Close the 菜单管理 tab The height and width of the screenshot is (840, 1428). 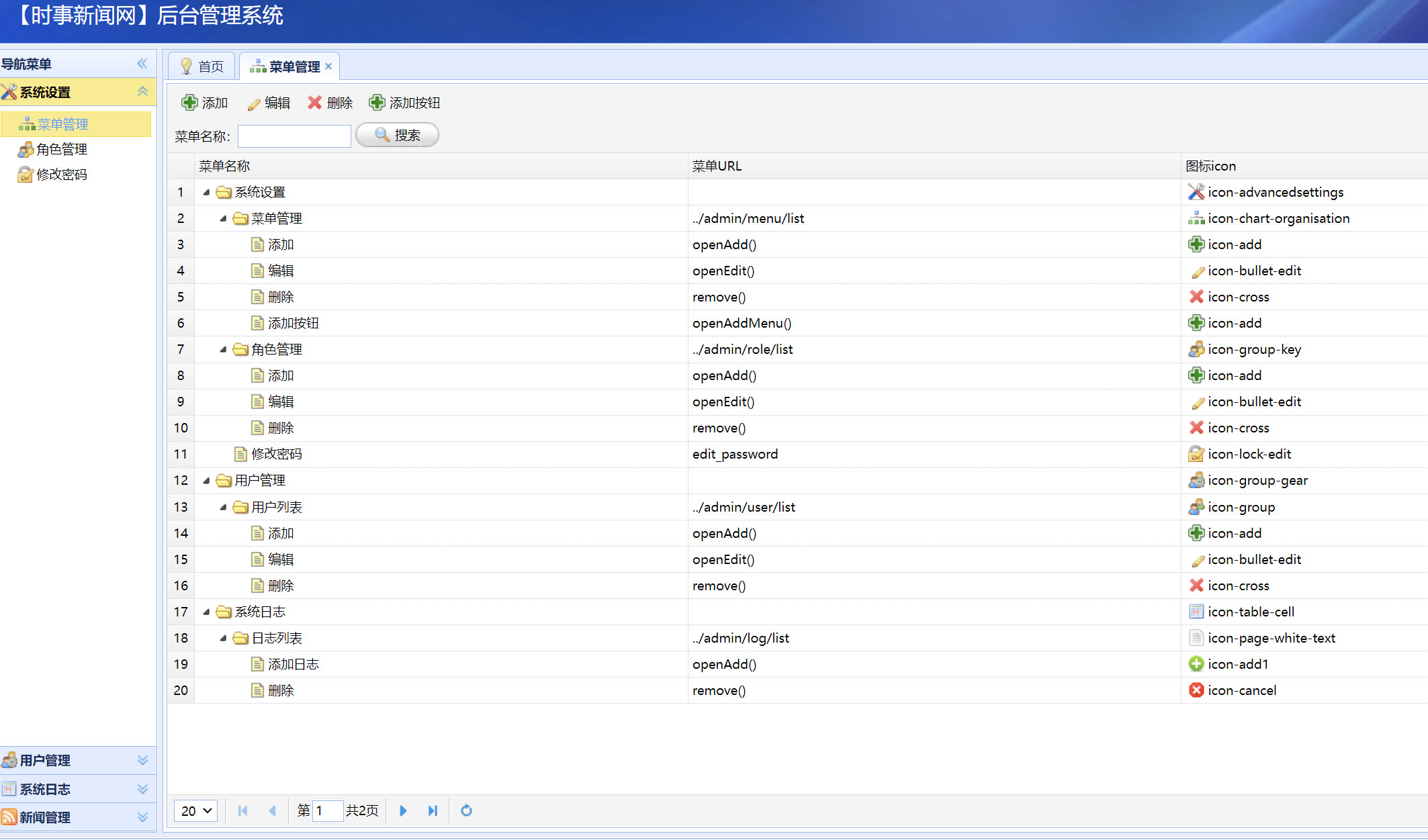(328, 66)
